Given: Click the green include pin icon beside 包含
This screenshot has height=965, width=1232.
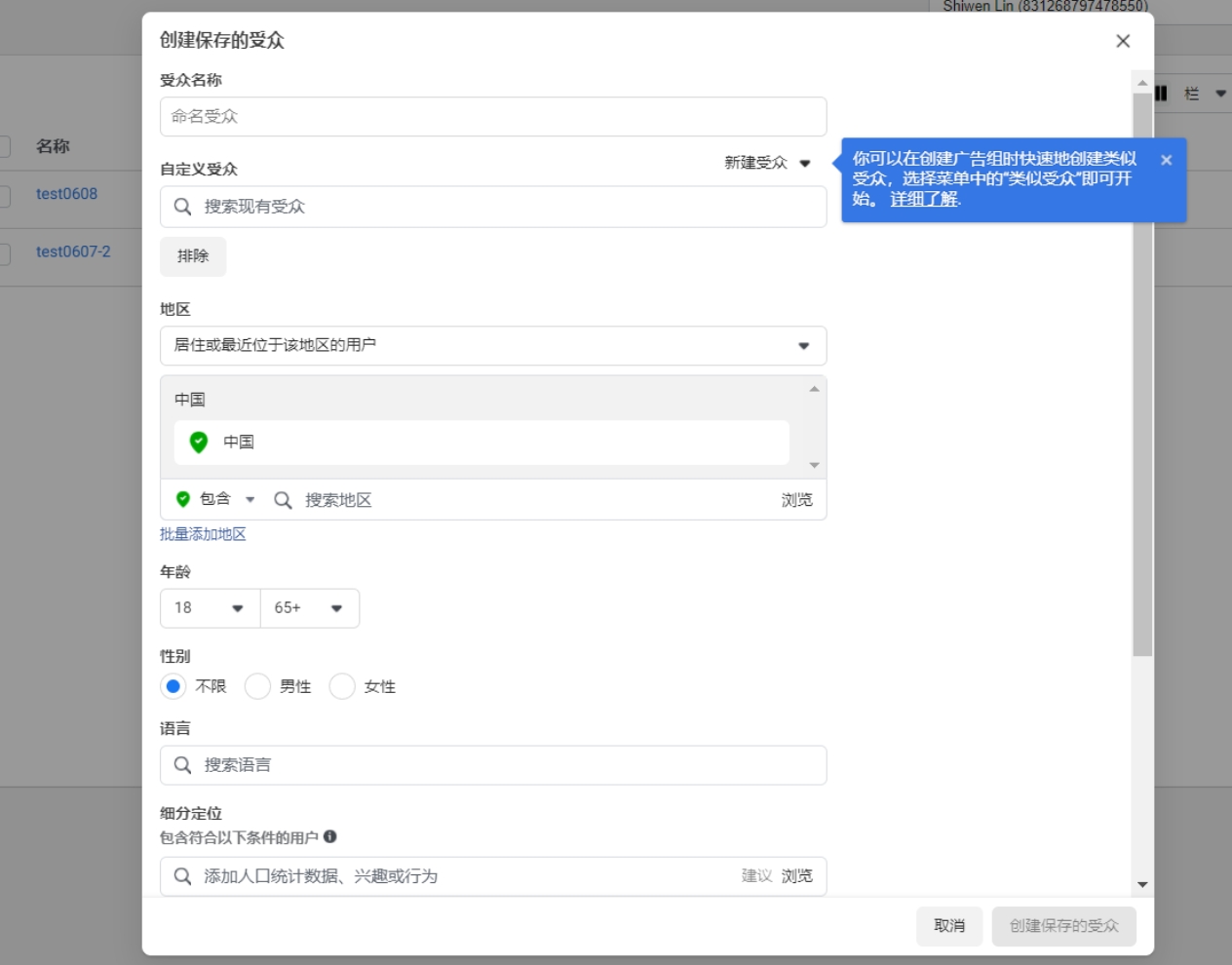Looking at the screenshot, I should click(182, 499).
